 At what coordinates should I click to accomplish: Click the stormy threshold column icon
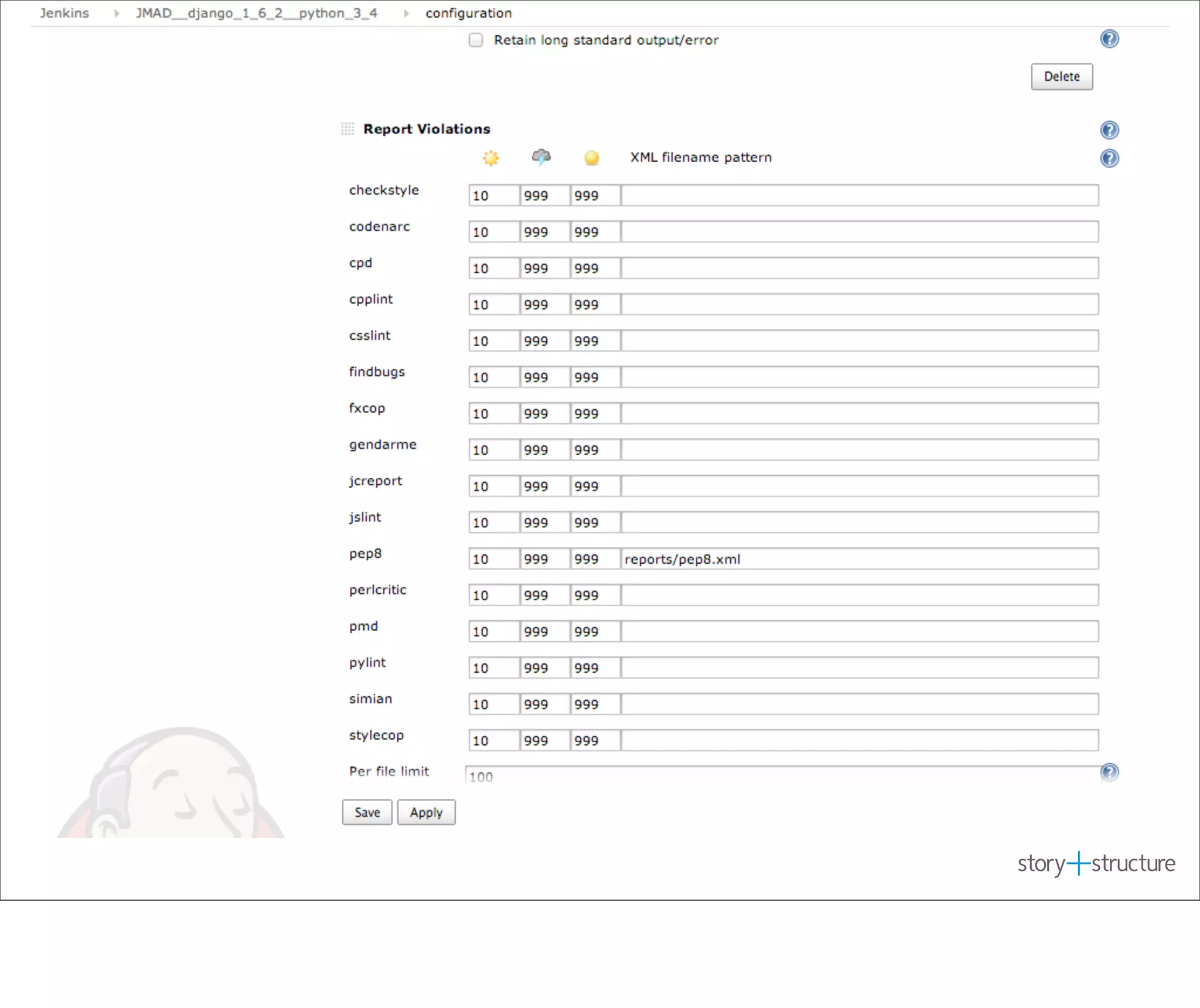pyautogui.click(x=541, y=157)
